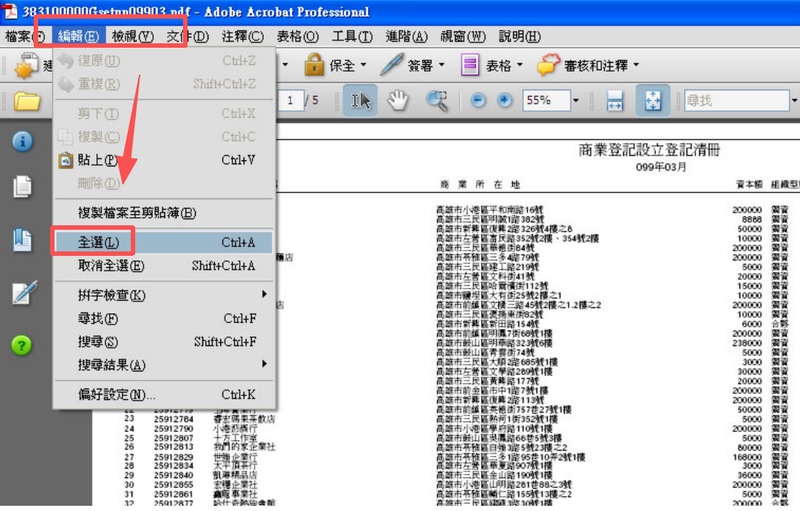
Task: Open the Bookmarks panel in sidebar
Action: 22,239
